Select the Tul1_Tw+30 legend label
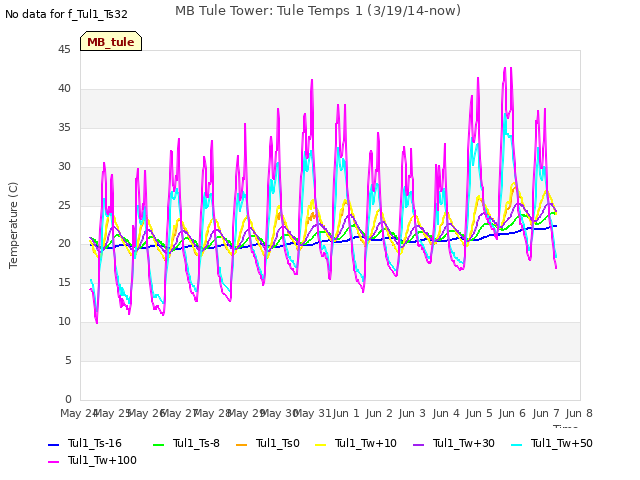Image resolution: width=640 pixels, height=480 pixels. [464, 443]
